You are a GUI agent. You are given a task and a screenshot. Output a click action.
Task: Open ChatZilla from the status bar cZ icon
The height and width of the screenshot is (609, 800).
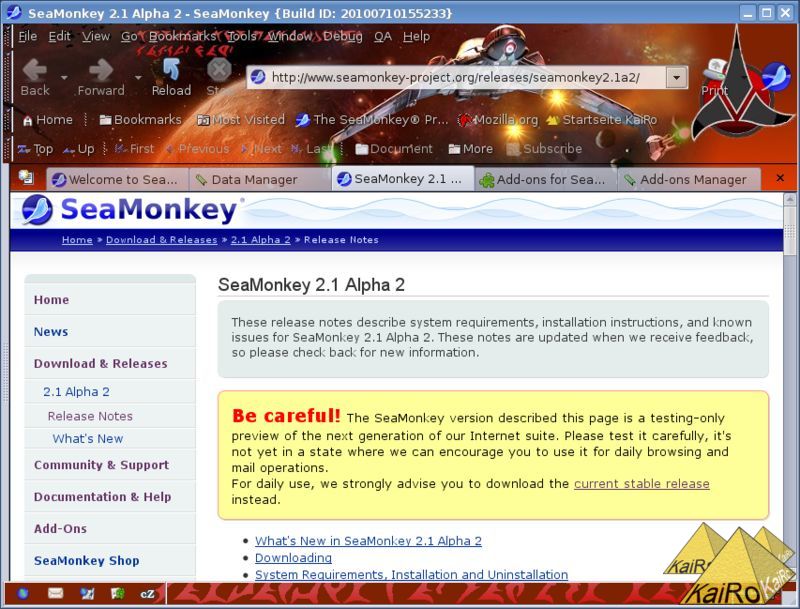point(147,594)
